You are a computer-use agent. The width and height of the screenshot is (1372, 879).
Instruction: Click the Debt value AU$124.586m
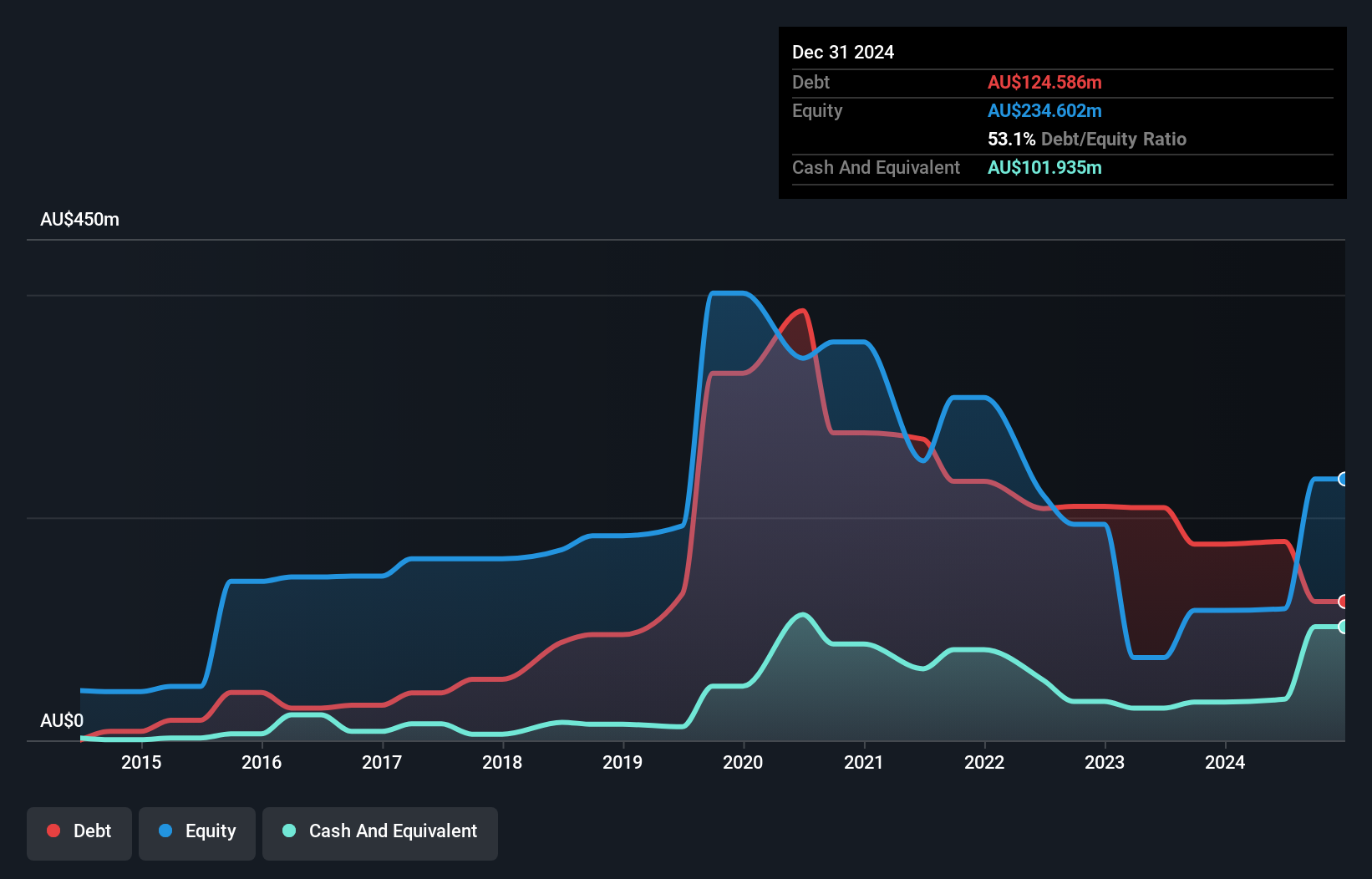click(x=1044, y=82)
